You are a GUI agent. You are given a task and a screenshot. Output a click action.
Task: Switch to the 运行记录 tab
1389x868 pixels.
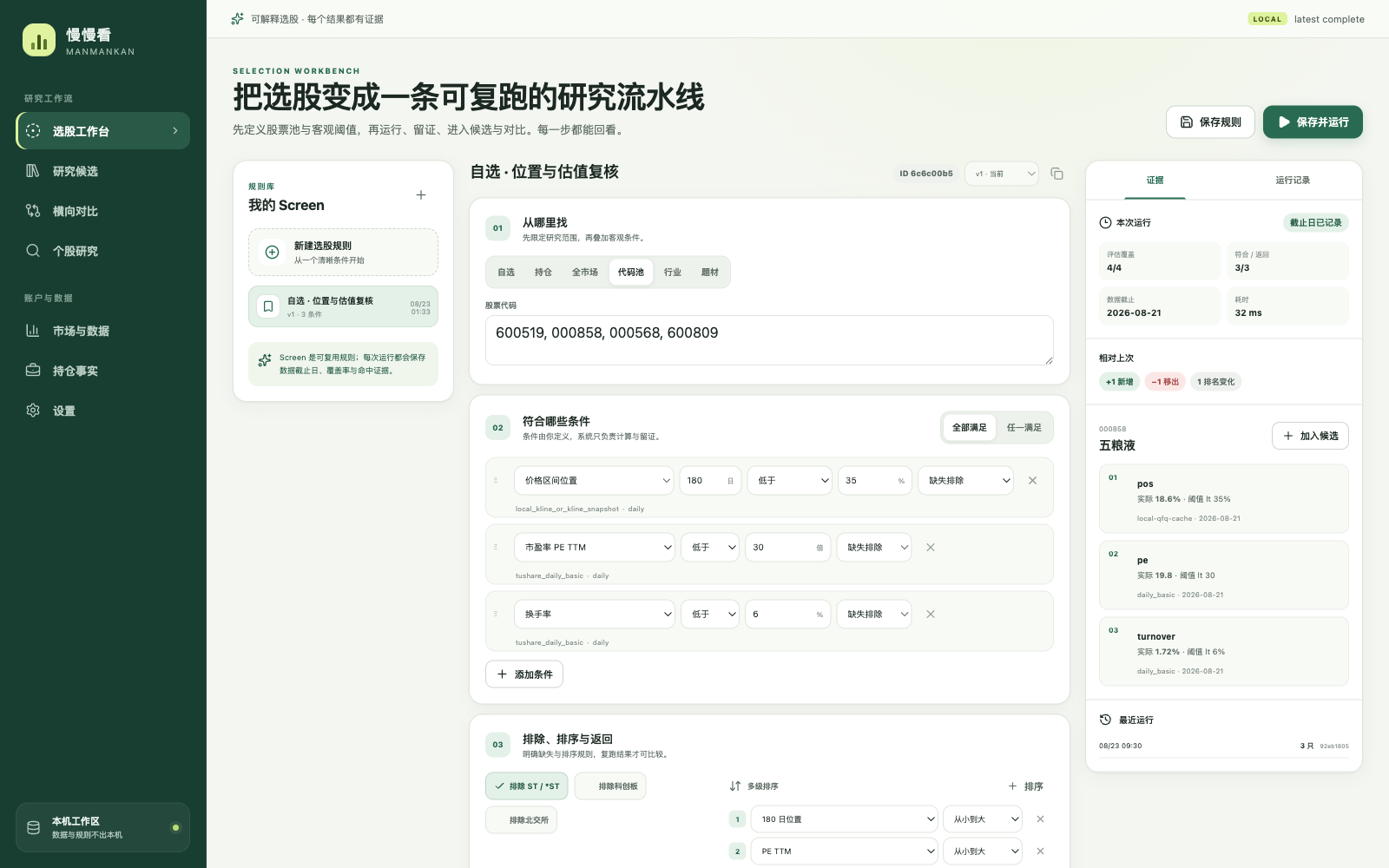[x=1293, y=181]
